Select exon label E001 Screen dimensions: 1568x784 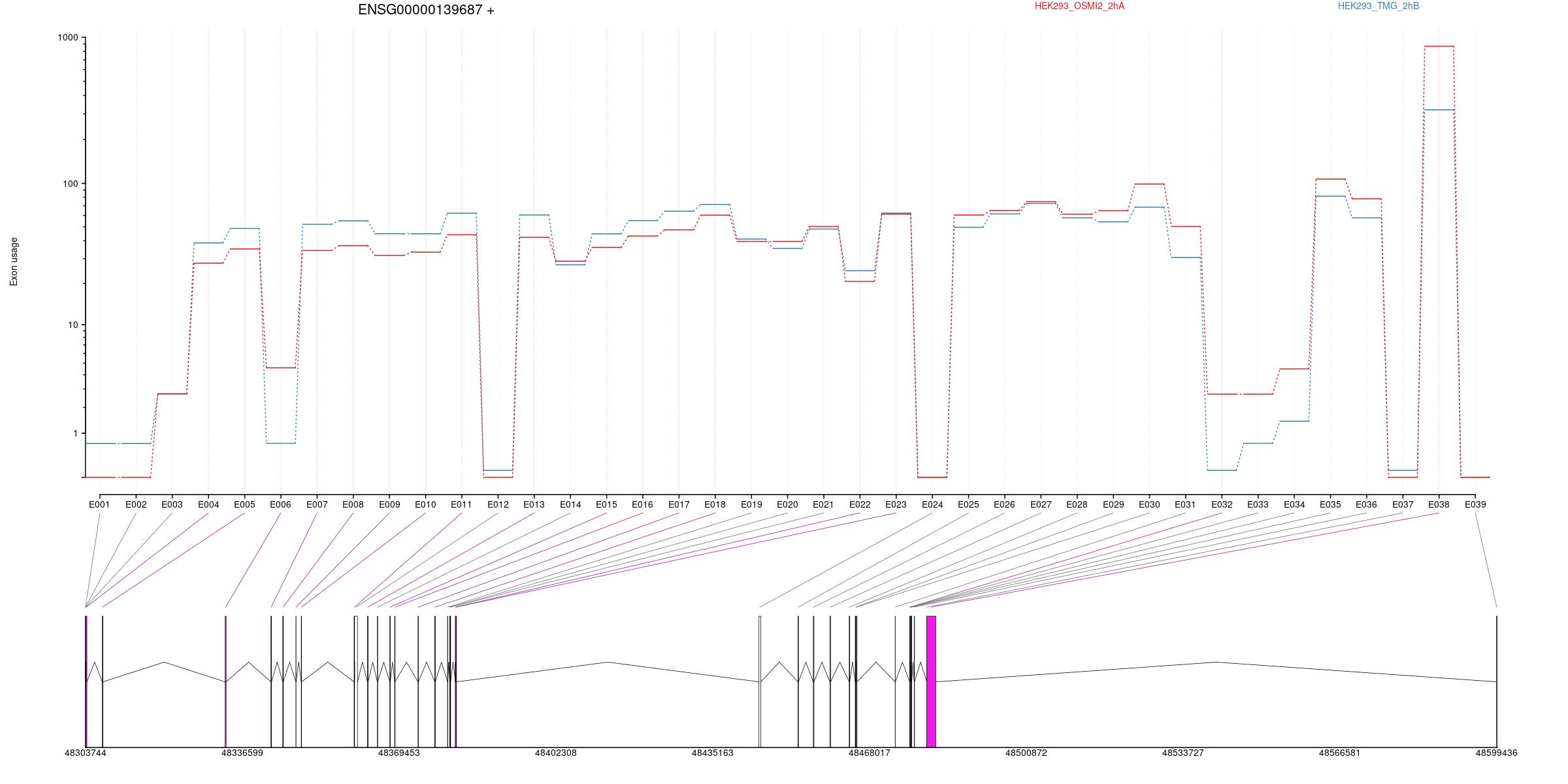click(99, 504)
